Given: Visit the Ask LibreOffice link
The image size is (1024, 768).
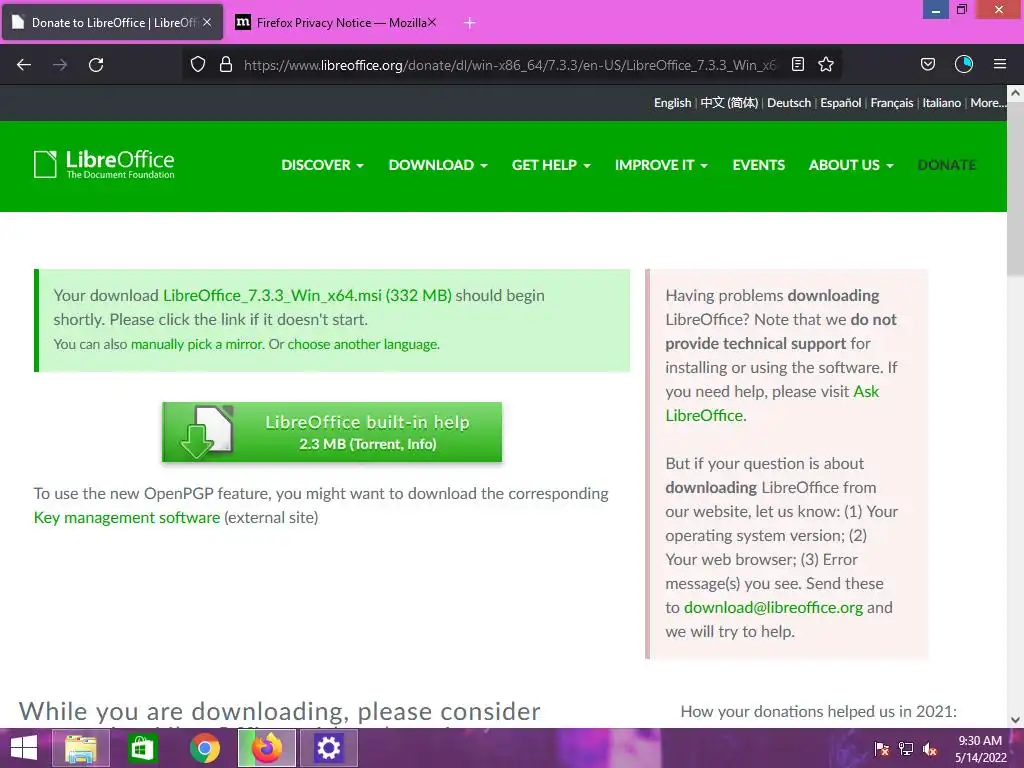Looking at the screenshot, I should [772, 403].
